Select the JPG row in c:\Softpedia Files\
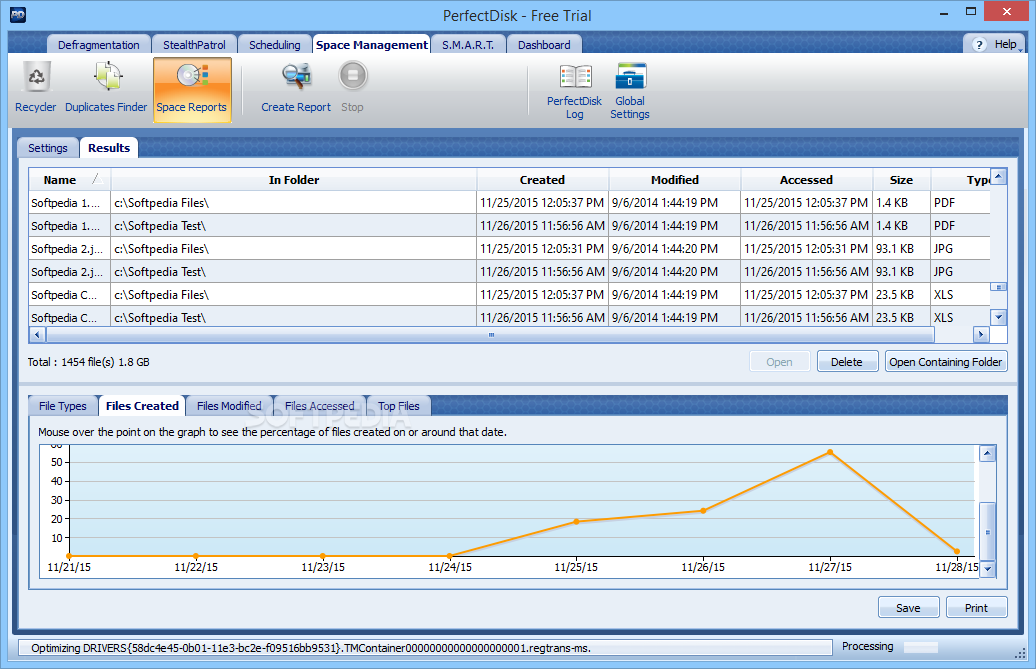This screenshot has height=669, width=1036. pos(509,249)
